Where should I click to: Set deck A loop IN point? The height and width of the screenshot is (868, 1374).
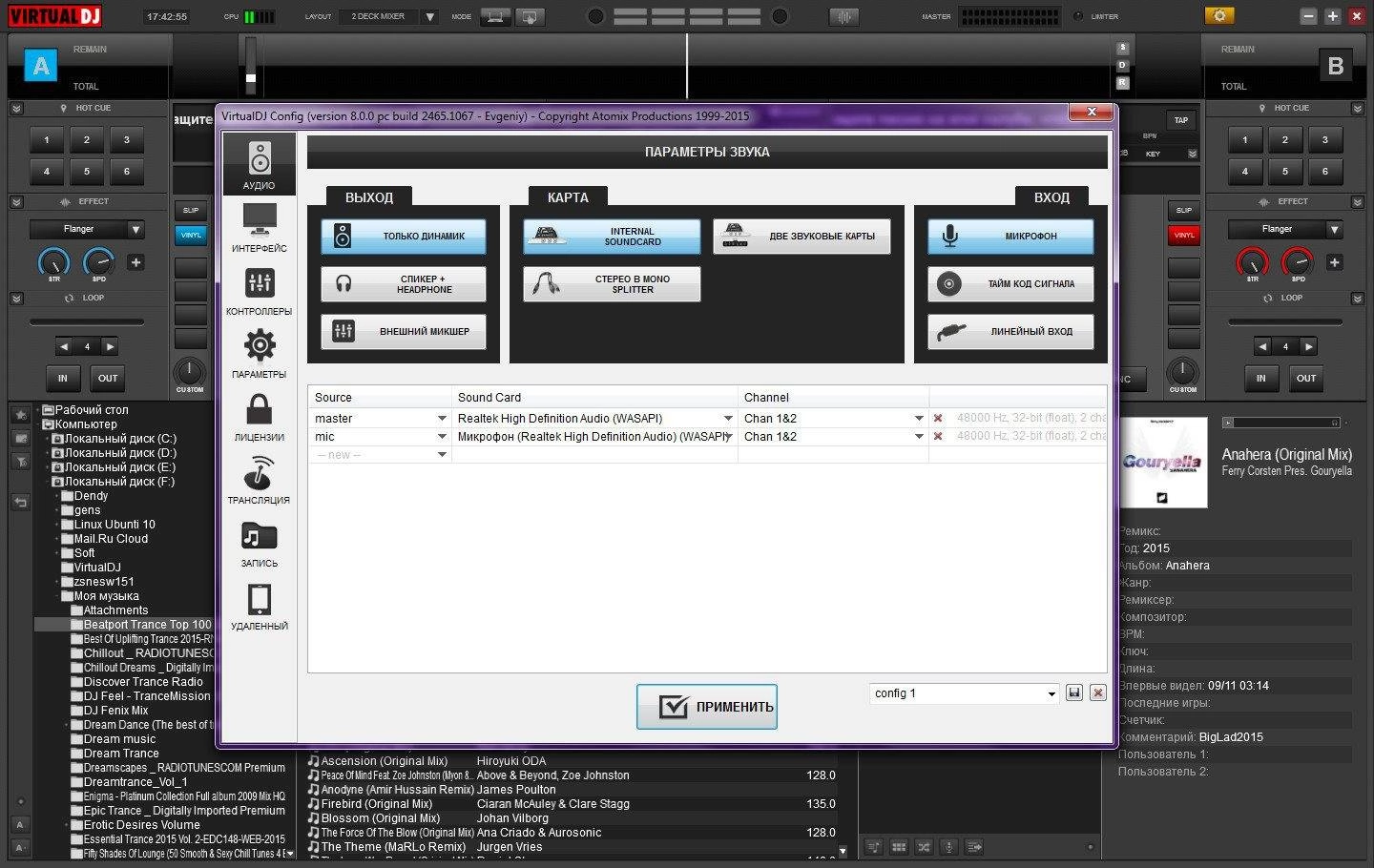(63, 379)
